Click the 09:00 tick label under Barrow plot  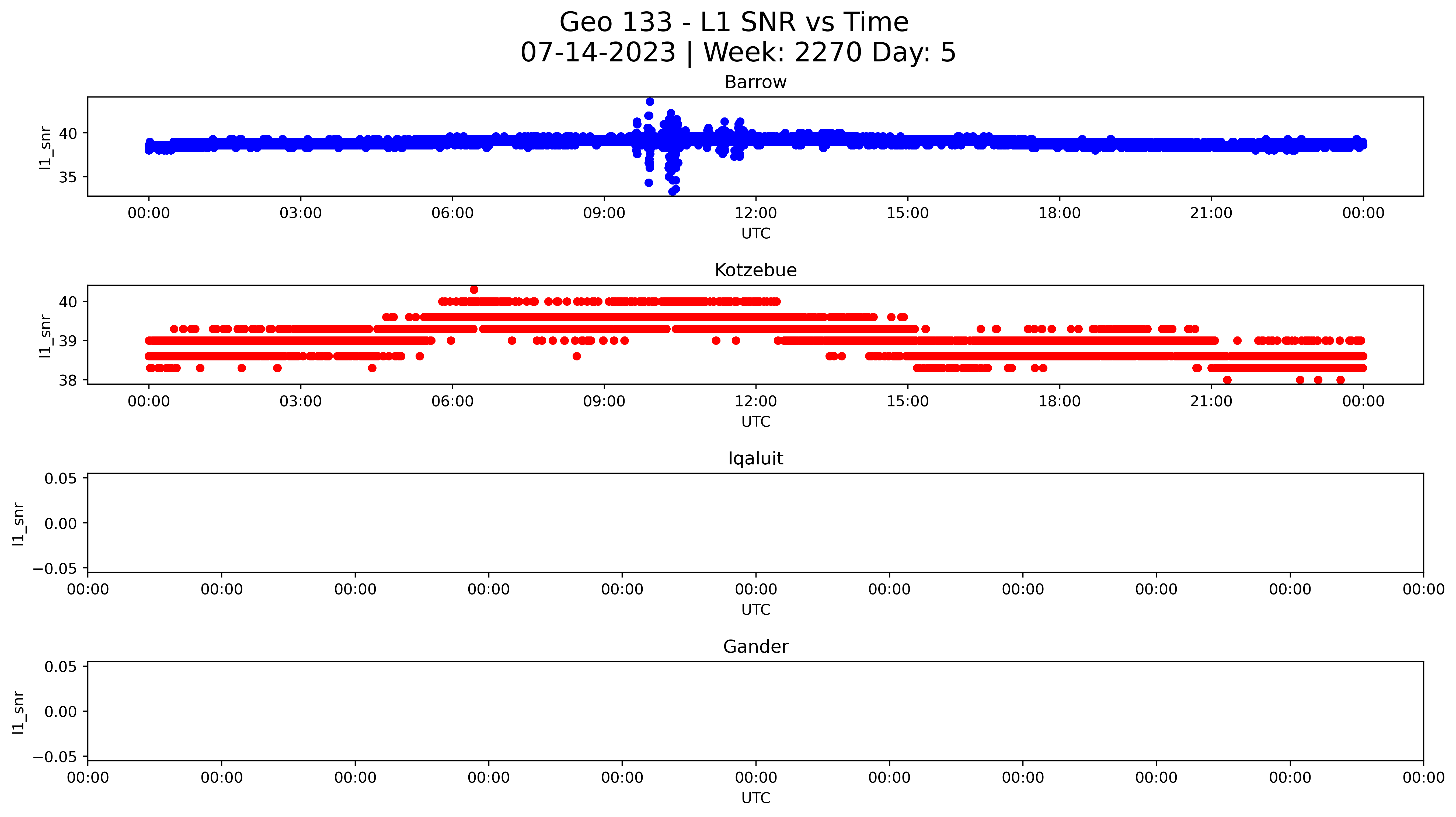point(604,213)
